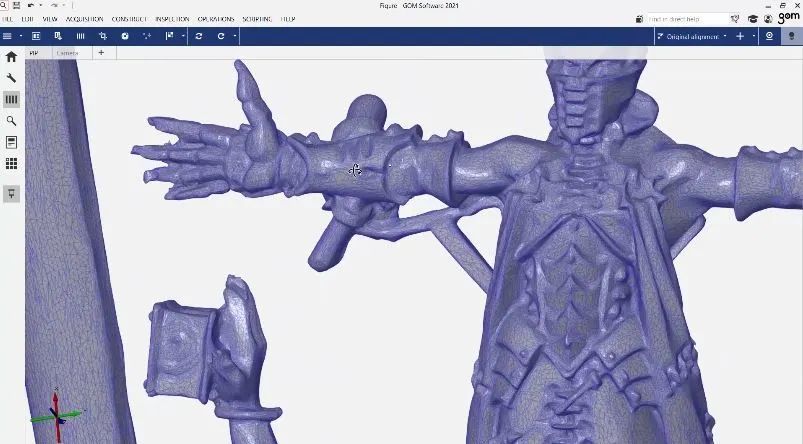Click the user account icon

(x=768, y=19)
